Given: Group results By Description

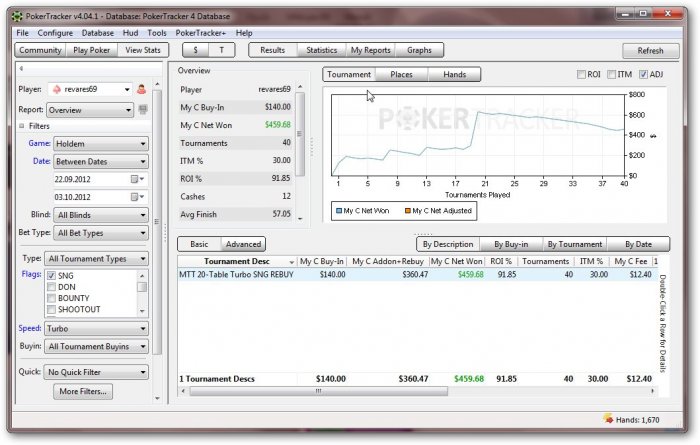Looking at the screenshot, I should click(448, 244).
